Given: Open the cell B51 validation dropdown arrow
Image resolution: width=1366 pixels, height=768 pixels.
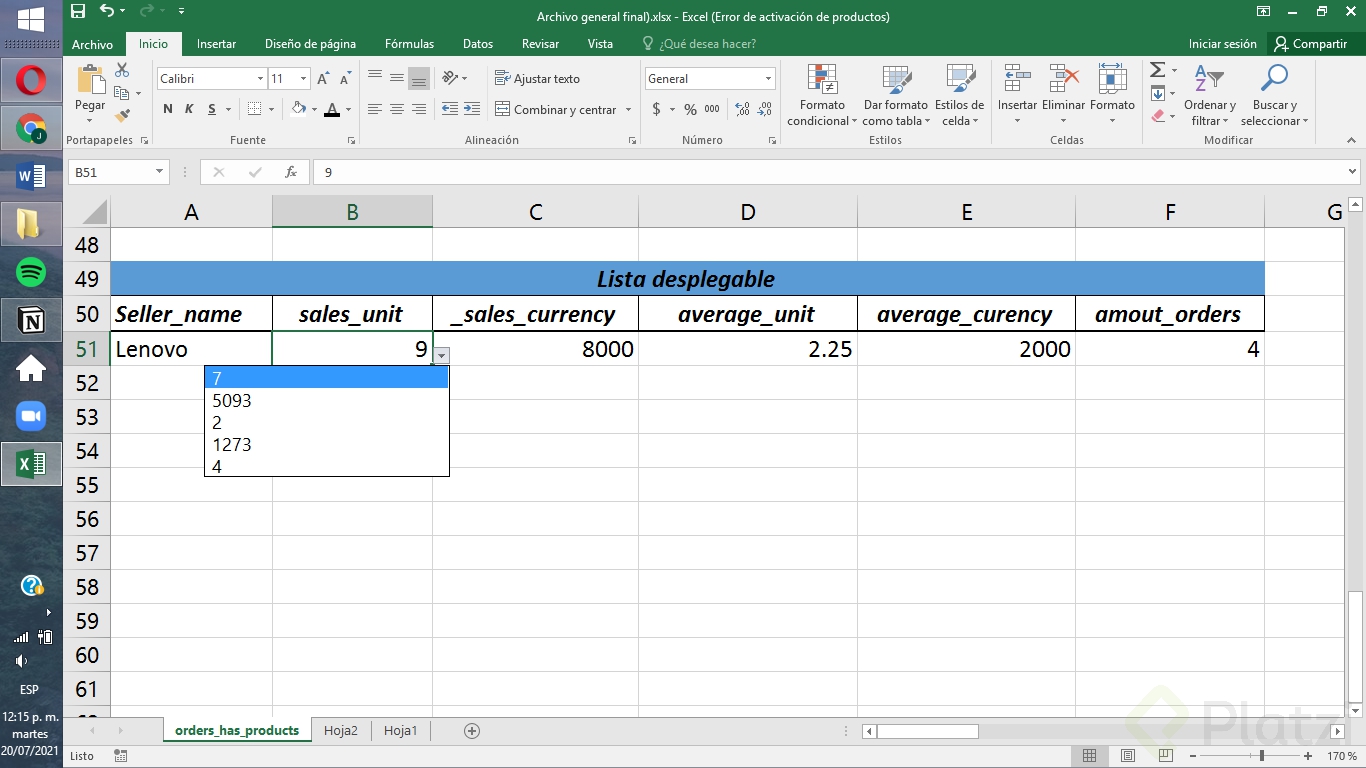Looking at the screenshot, I should [x=441, y=355].
